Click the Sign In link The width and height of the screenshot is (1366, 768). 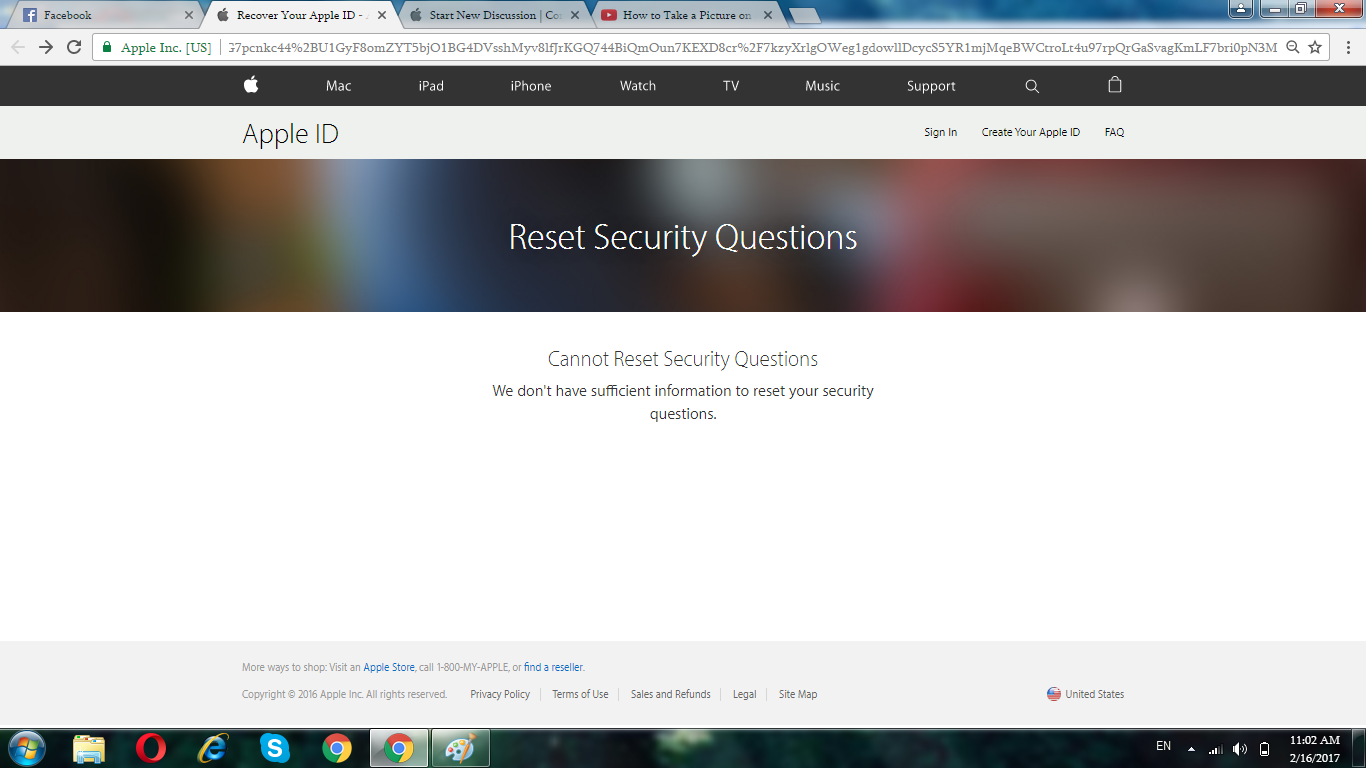[940, 132]
